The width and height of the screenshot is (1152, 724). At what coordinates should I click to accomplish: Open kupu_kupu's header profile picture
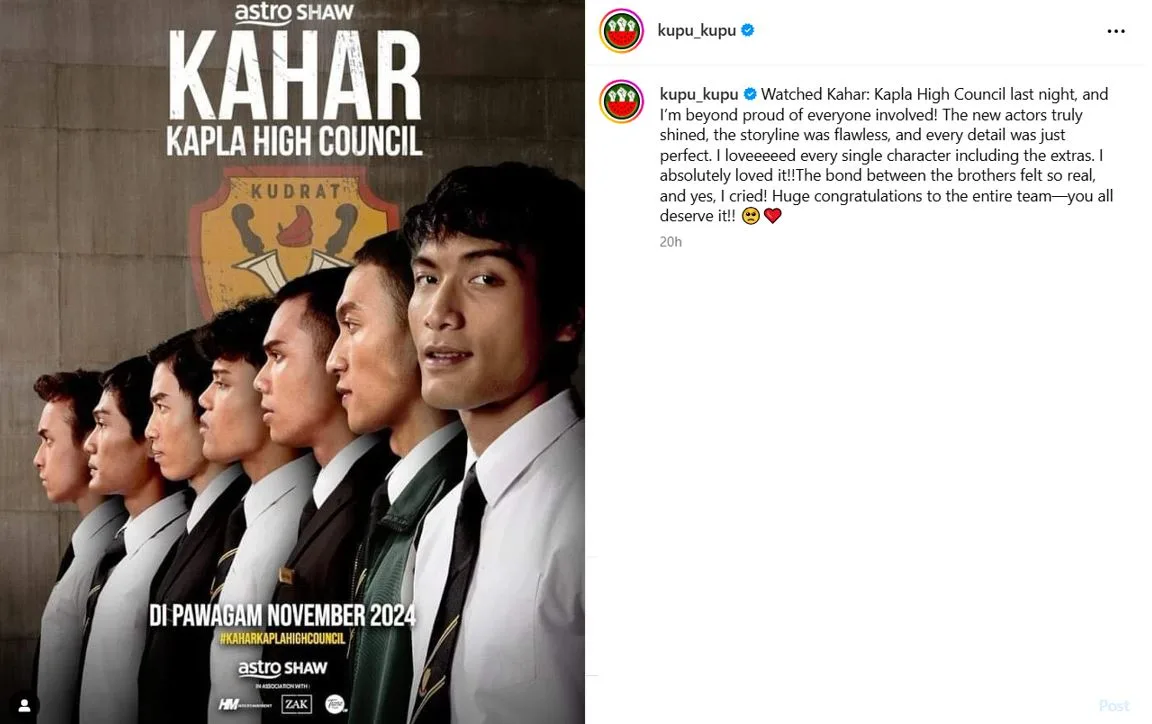622,31
